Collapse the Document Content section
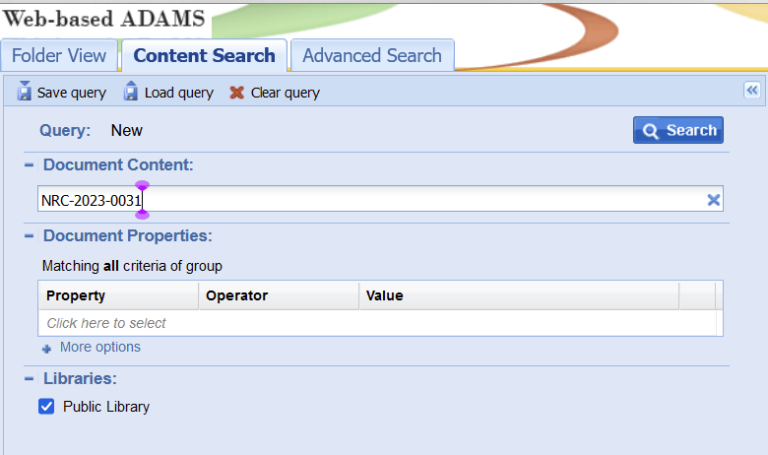Viewport: 768px width, 455px height. click(x=29, y=165)
